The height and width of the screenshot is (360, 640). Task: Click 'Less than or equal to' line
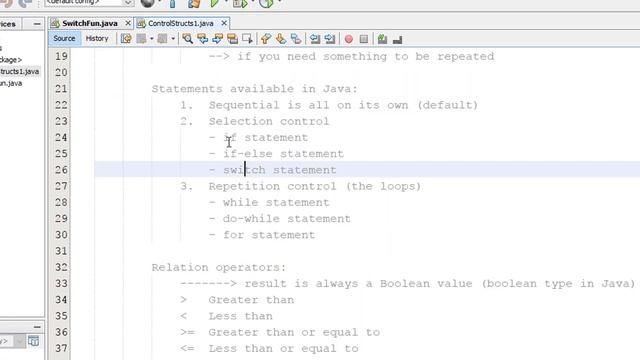pos(283,349)
